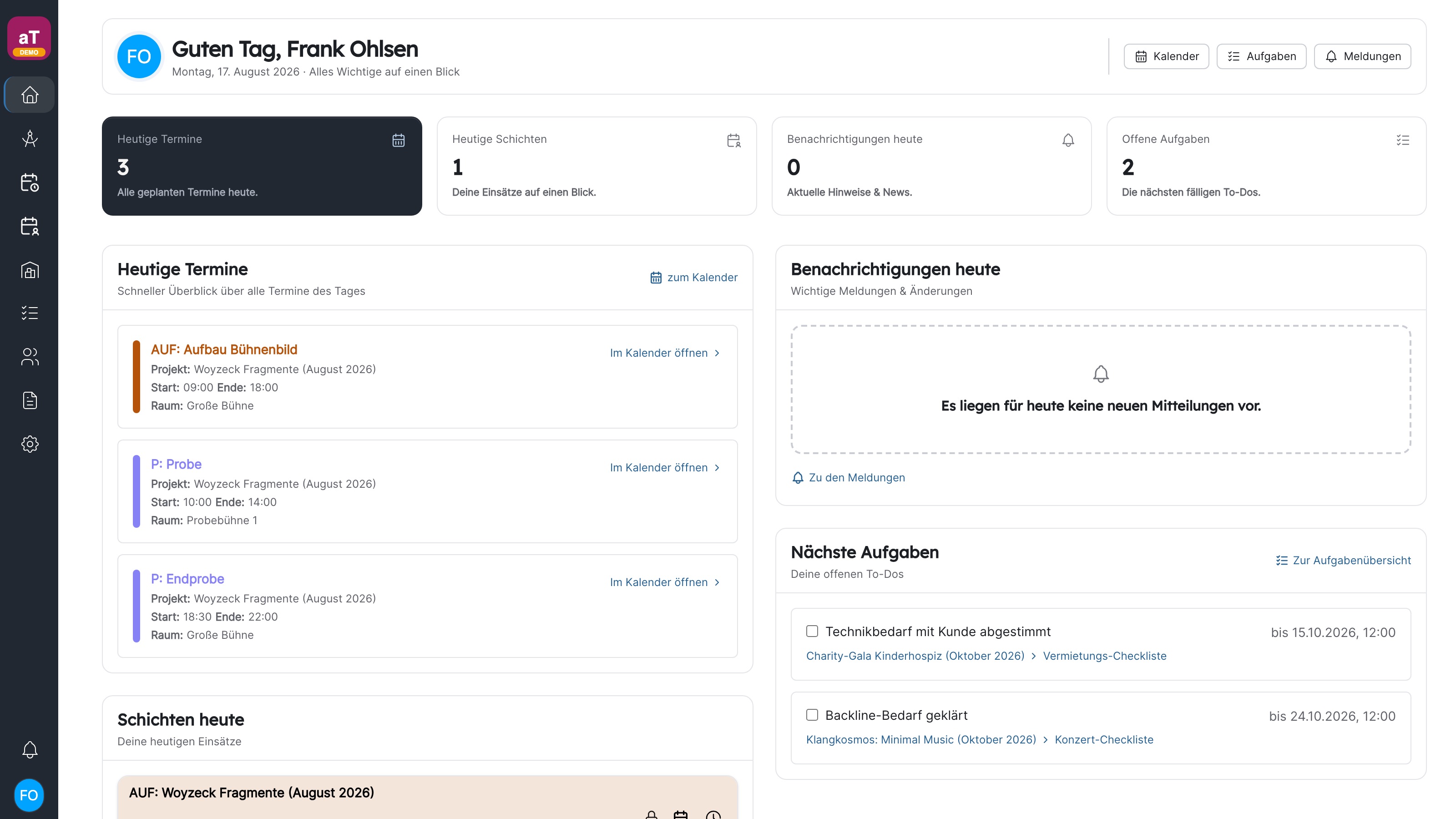Open the document icon in sidebar

click(x=30, y=400)
